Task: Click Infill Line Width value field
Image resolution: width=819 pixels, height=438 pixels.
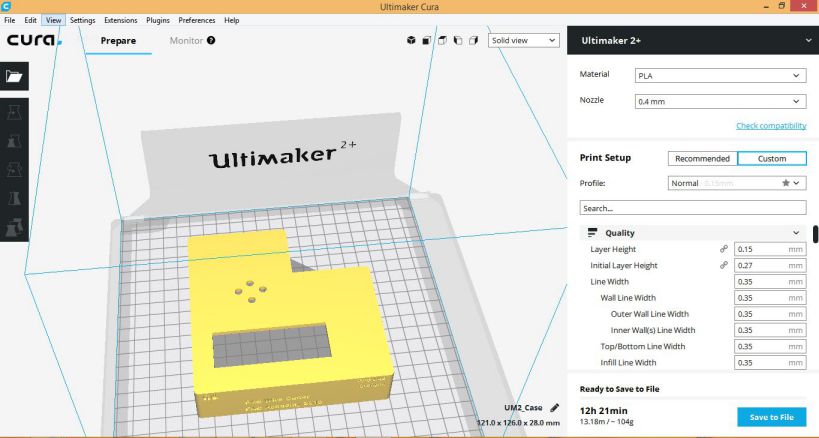Action: 770,362
